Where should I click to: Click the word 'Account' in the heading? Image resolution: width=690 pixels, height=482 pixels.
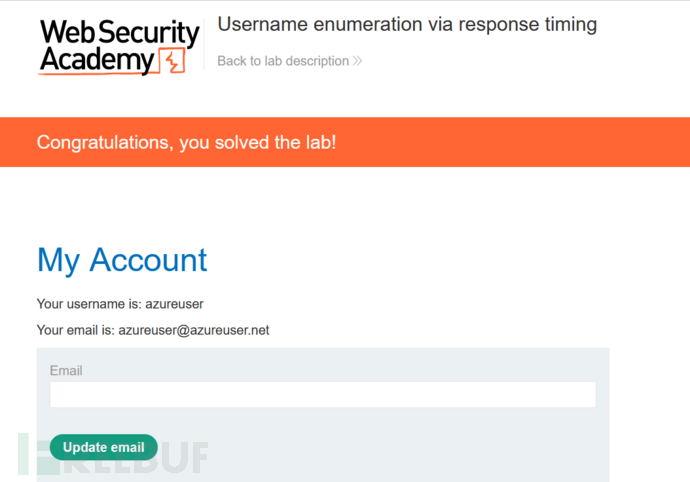(148, 260)
